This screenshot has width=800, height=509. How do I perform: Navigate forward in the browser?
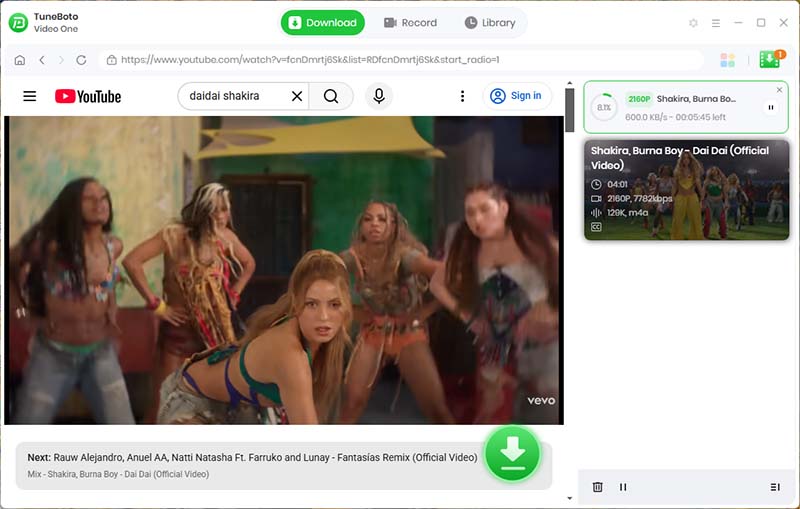[61, 60]
